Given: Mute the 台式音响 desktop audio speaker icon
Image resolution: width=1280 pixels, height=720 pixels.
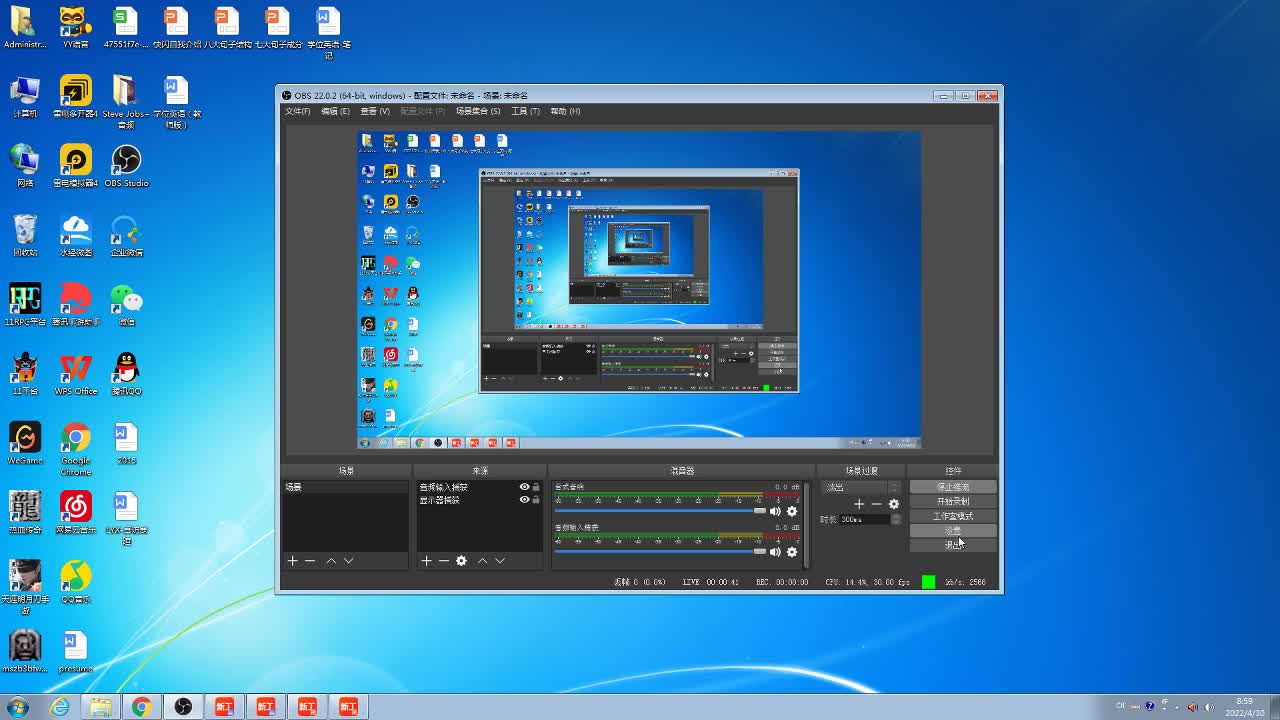Looking at the screenshot, I should 775,511.
